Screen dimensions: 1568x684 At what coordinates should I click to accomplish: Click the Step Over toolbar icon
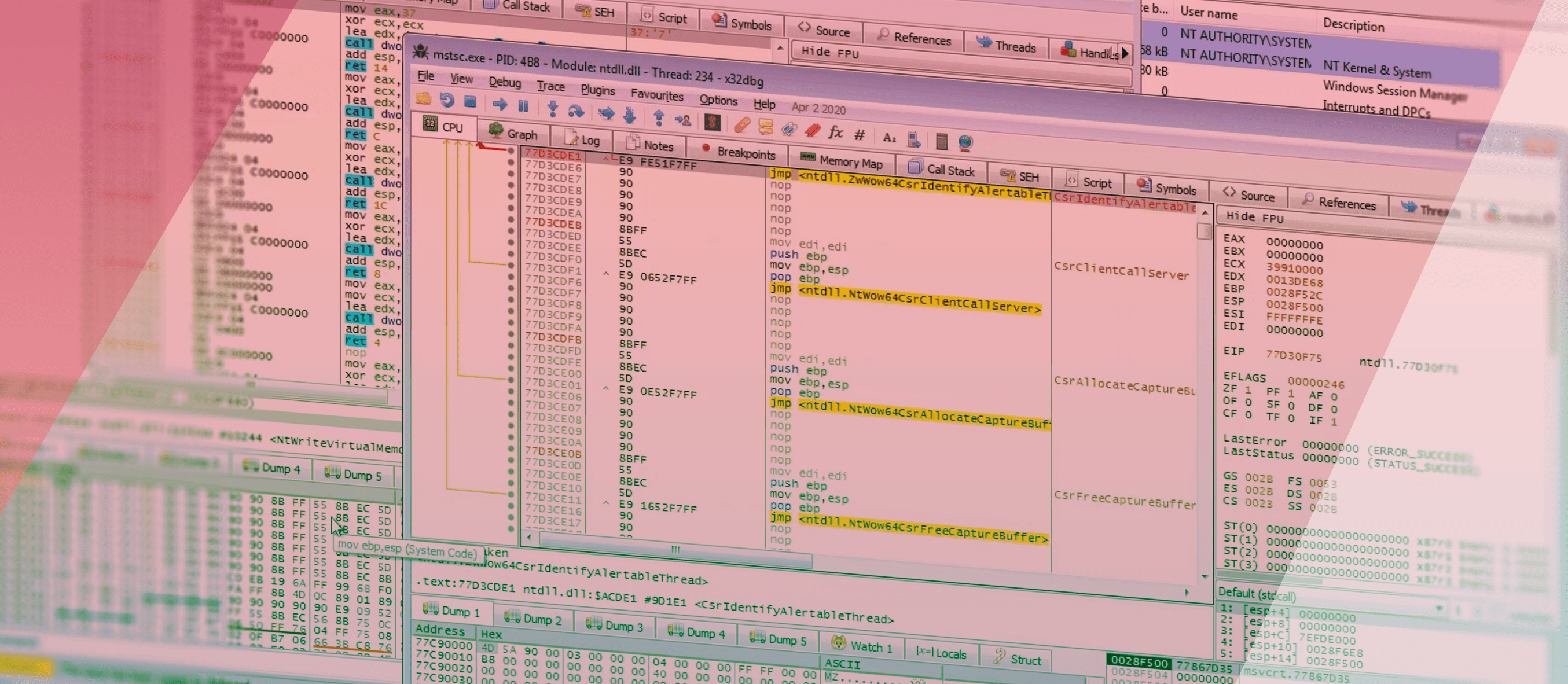click(x=576, y=111)
